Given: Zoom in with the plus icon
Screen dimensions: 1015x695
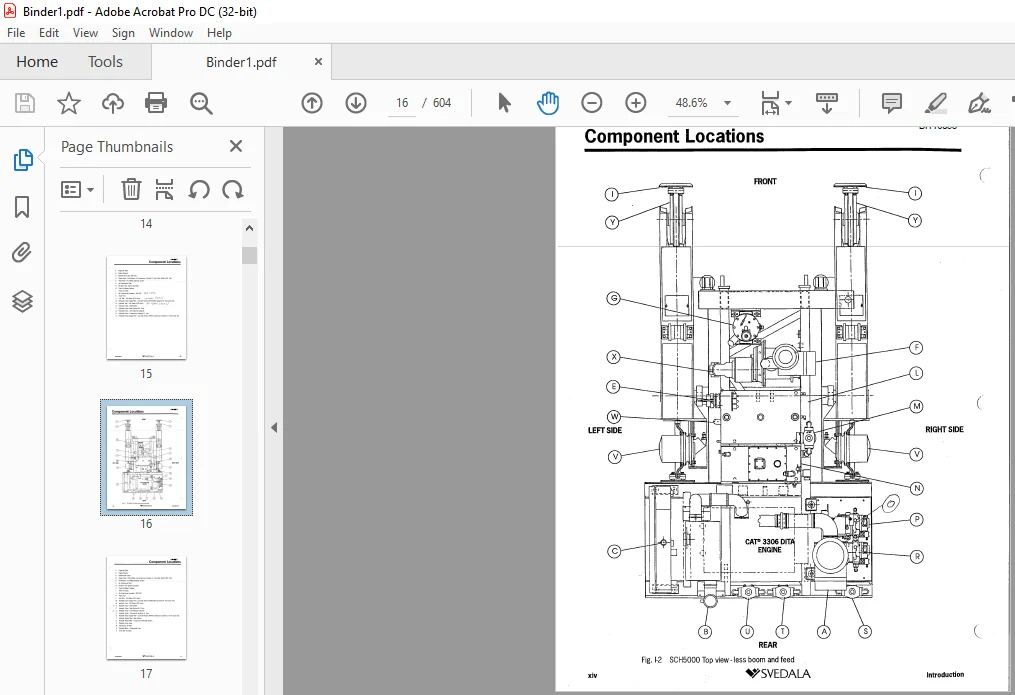Looking at the screenshot, I should pyautogui.click(x=636, y=103).
